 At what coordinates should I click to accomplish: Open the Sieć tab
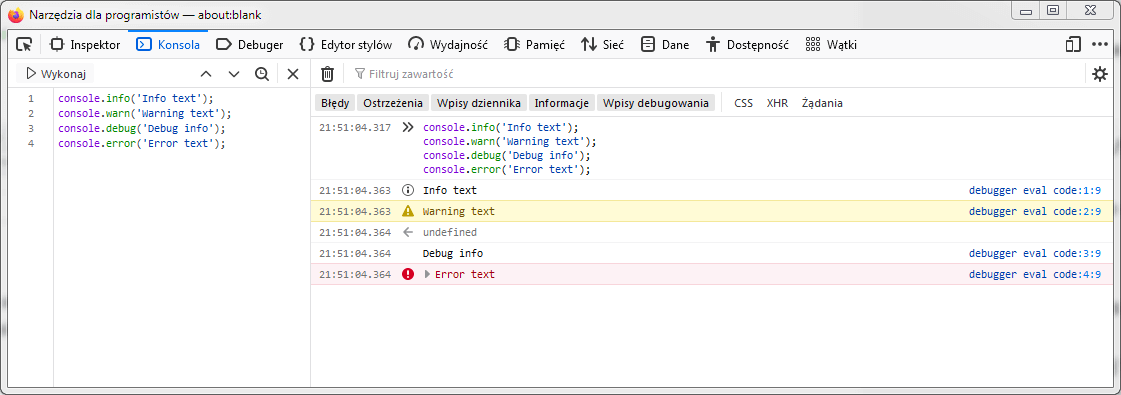tap(602, 44)
